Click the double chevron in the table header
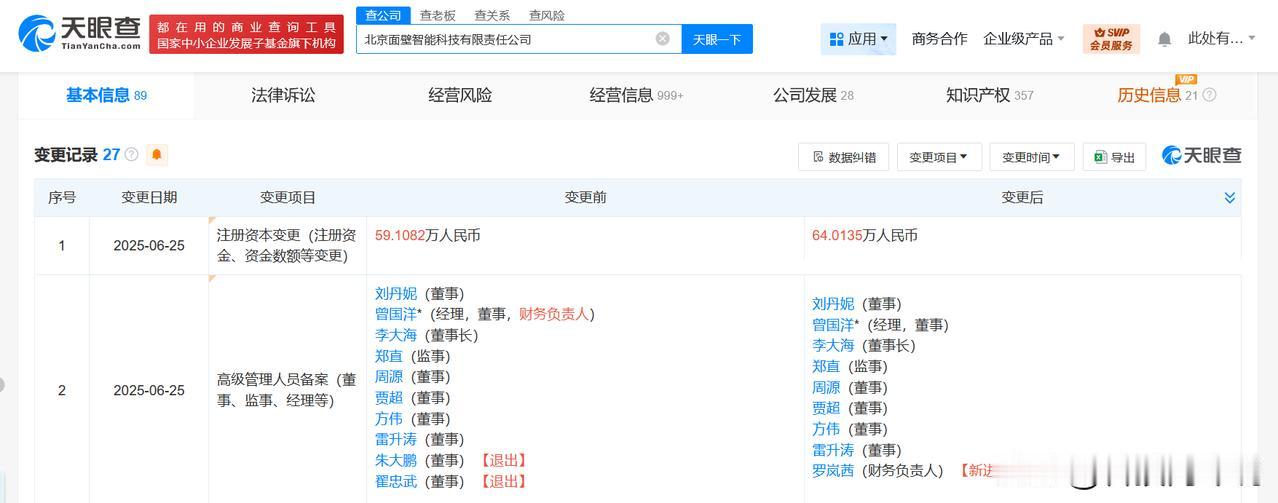 [1230, 198]
